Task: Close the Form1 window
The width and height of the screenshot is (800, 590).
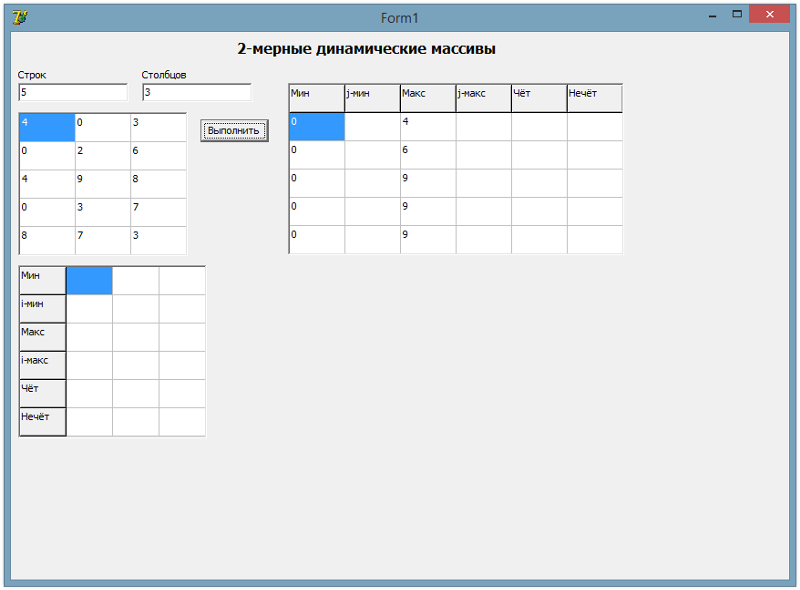Action: tap(769, 15)
